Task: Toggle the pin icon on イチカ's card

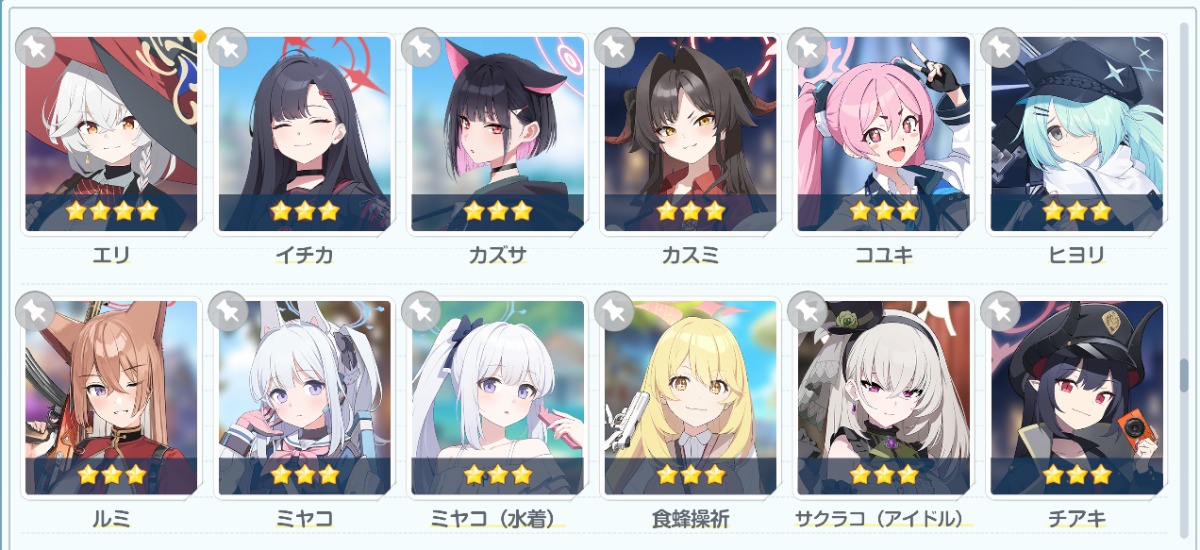Action: click(228, 47)
